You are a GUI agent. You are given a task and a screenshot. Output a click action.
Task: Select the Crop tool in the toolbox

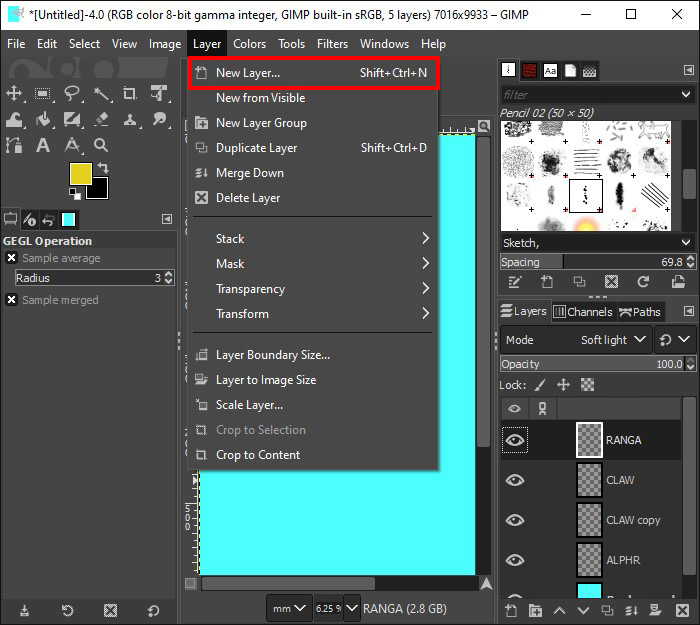coord(129,93)
